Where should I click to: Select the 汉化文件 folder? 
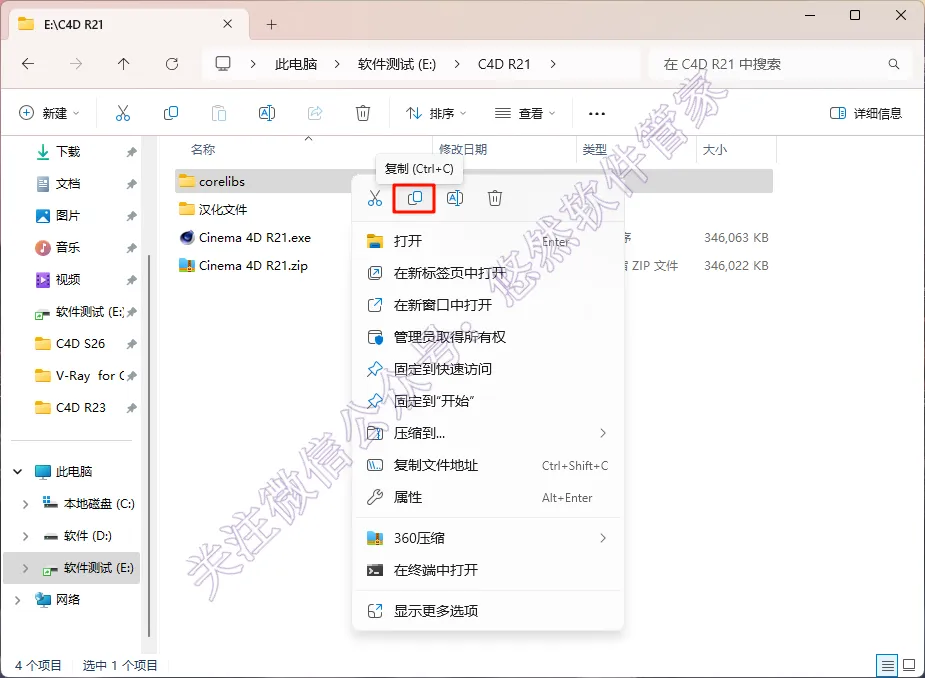coord(222,209)
